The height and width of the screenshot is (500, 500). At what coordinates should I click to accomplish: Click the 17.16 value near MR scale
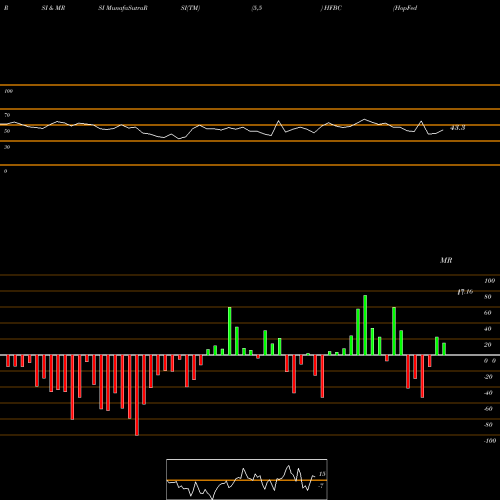coord(465,292)
